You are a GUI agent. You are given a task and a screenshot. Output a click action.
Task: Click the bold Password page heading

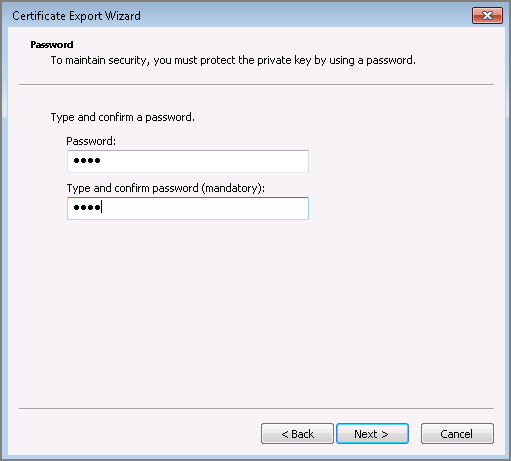tap(52, 45)
